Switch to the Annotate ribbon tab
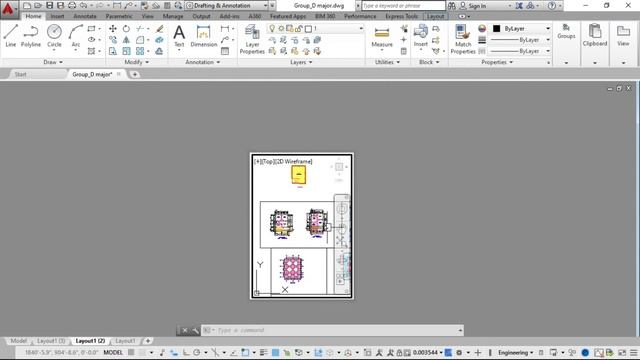The image size is (640, 360). tap(85, 16)
